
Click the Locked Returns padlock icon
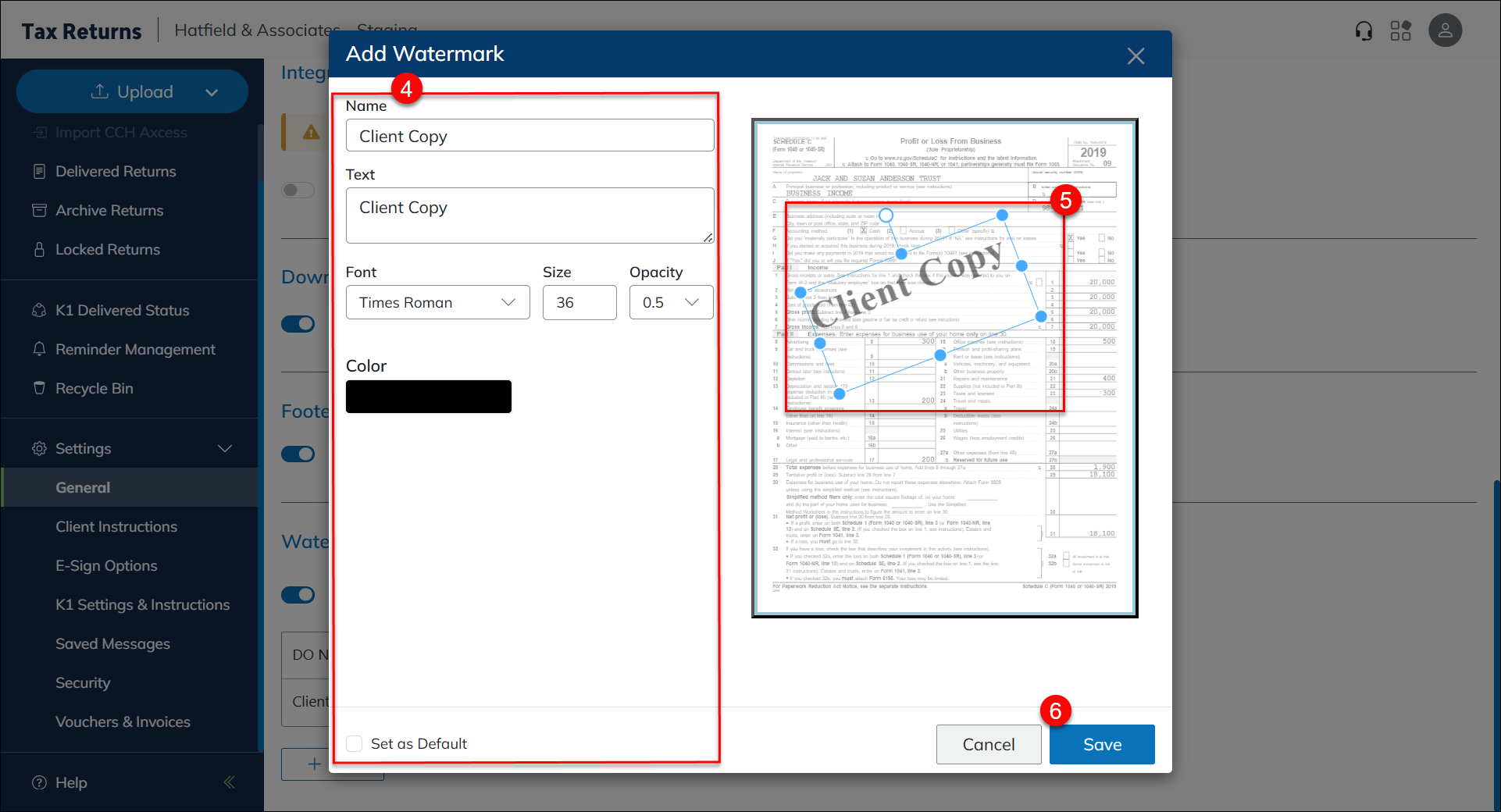(39, 249)
